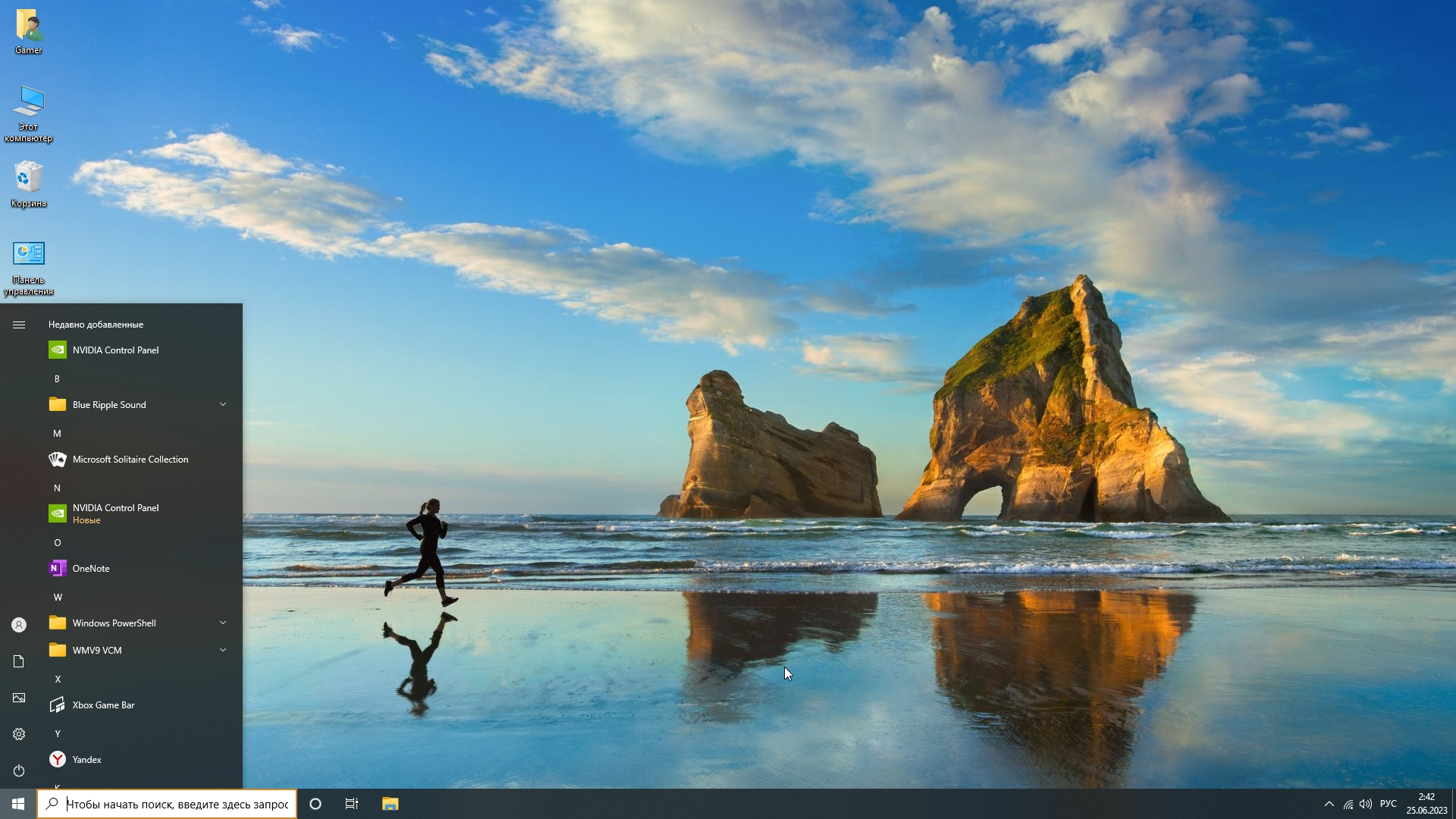Launch Microsoft Solitaire Collection from the app list
This screenshot has width=1456, height=819.
coord(130,460)
